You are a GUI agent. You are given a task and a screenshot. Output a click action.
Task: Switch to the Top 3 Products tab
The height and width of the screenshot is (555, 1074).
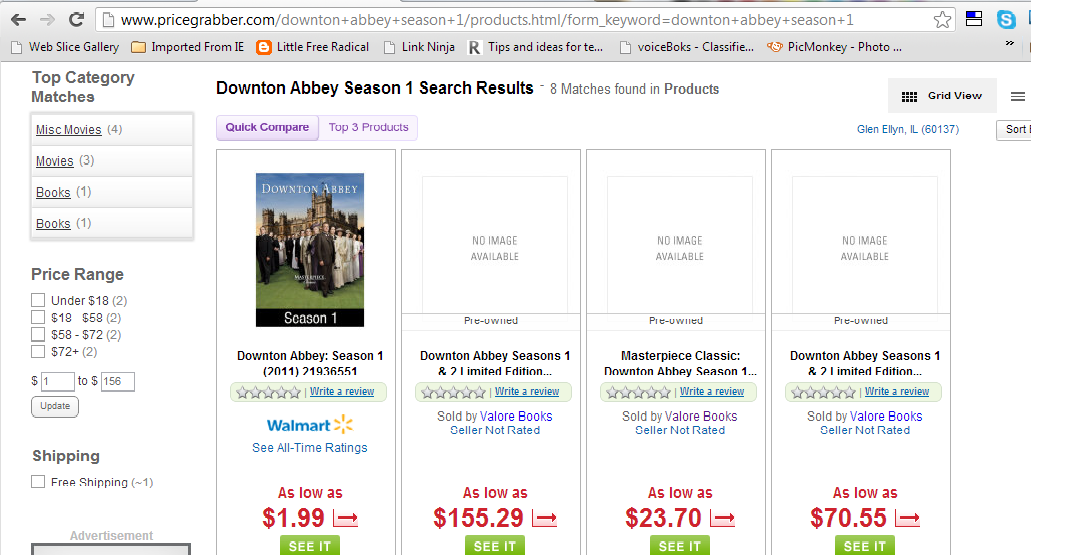[368, 128]
